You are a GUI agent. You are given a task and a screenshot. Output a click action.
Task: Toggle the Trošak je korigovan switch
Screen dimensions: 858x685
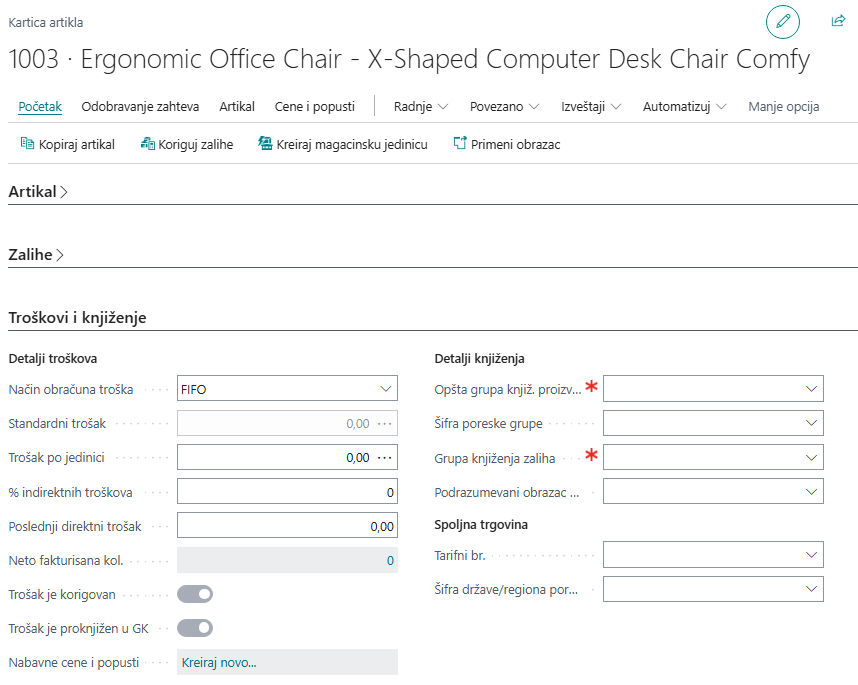click(x=195, y=594)
